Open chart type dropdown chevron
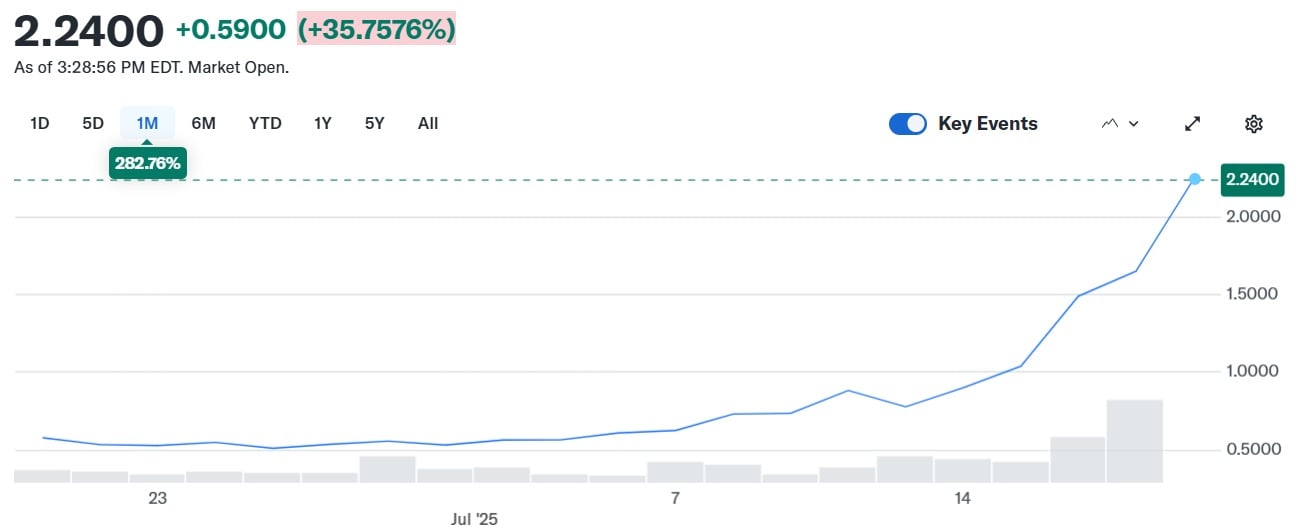The width and height of the screenshot is (1302, 530). [1134, 124]
